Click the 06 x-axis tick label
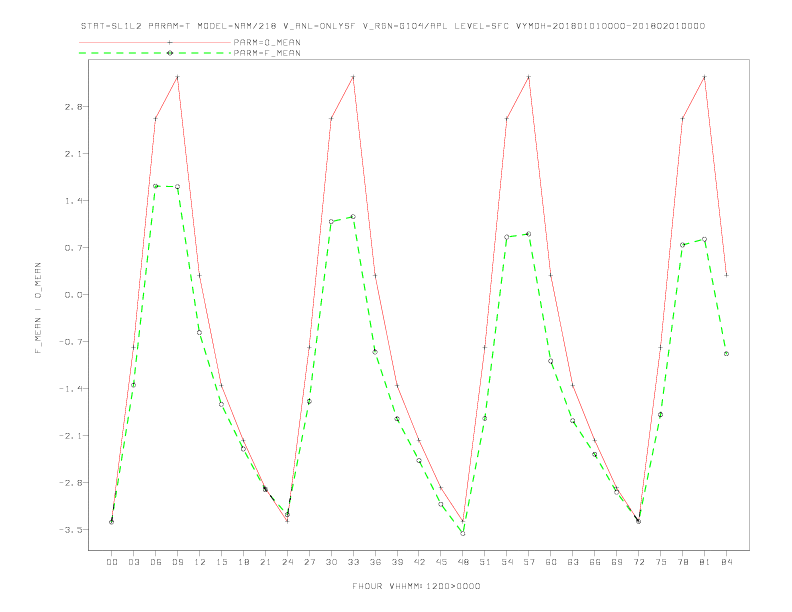This screenshot has height=612, width=792. pos(156,562)
